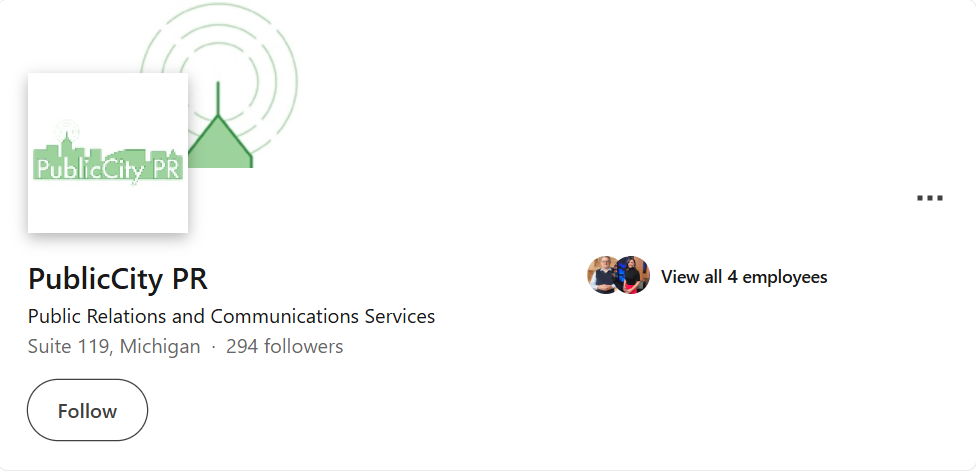Image resolution: width=976 pixels, height=473 pixels.
Task: Click the word employees beside the avatars
Action: (x=785, y=278)
